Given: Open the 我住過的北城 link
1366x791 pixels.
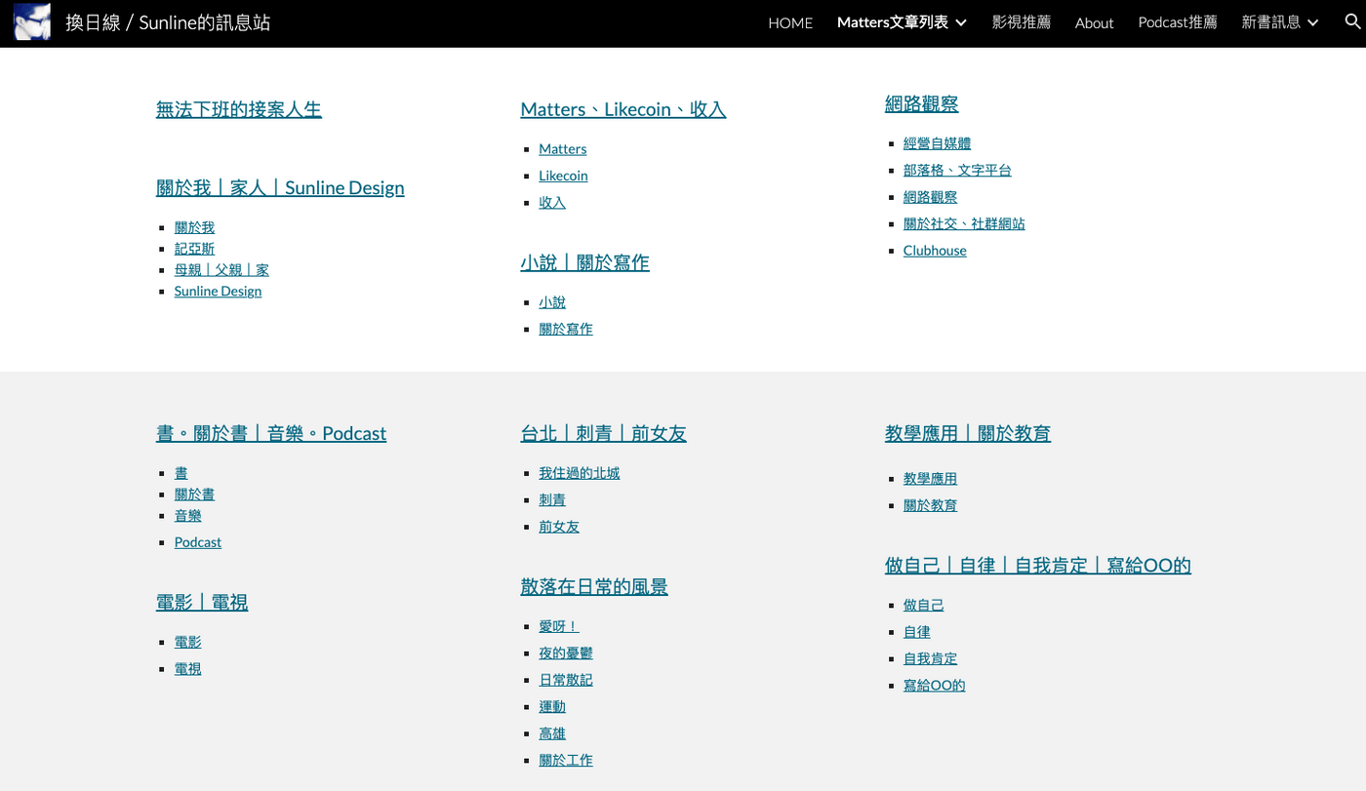Looking at the screenshot, I should point(579,473).
